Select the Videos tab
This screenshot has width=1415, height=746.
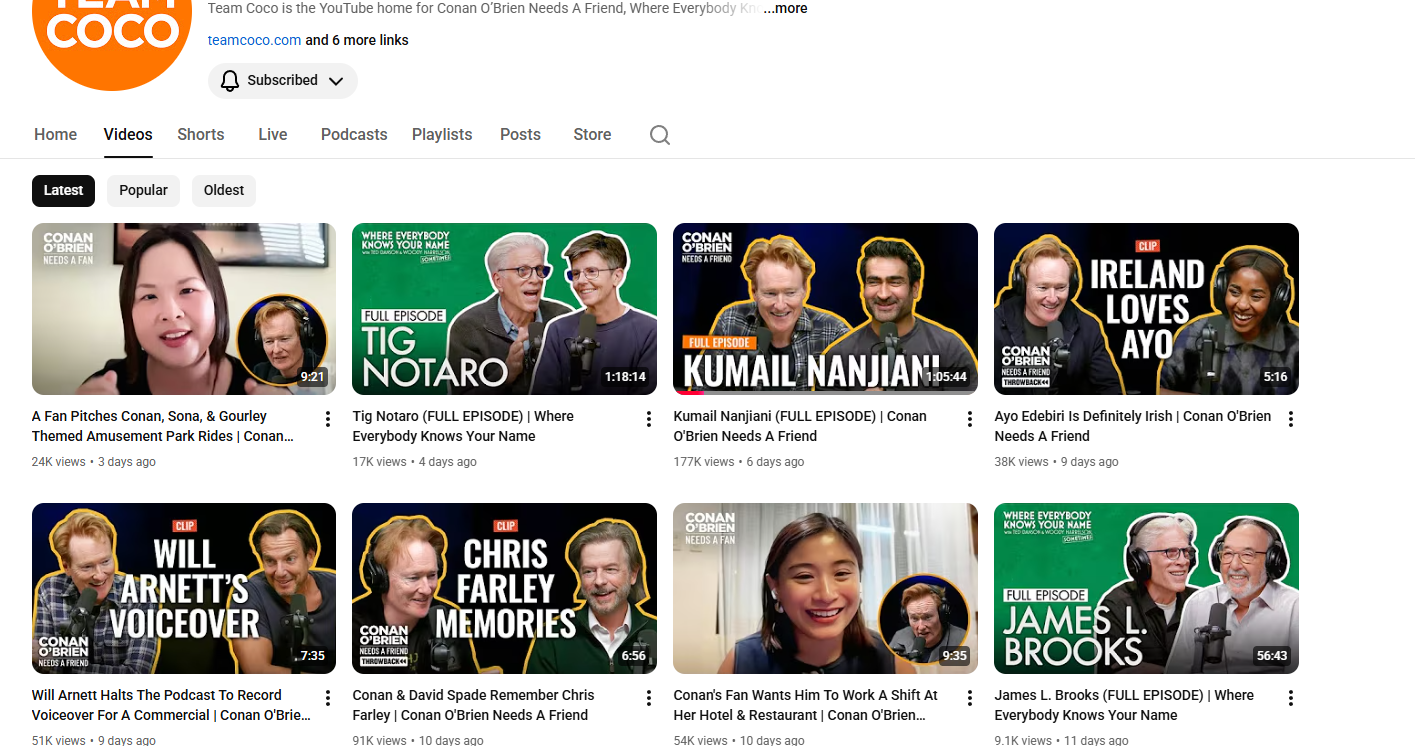click(x=128, y=135)
